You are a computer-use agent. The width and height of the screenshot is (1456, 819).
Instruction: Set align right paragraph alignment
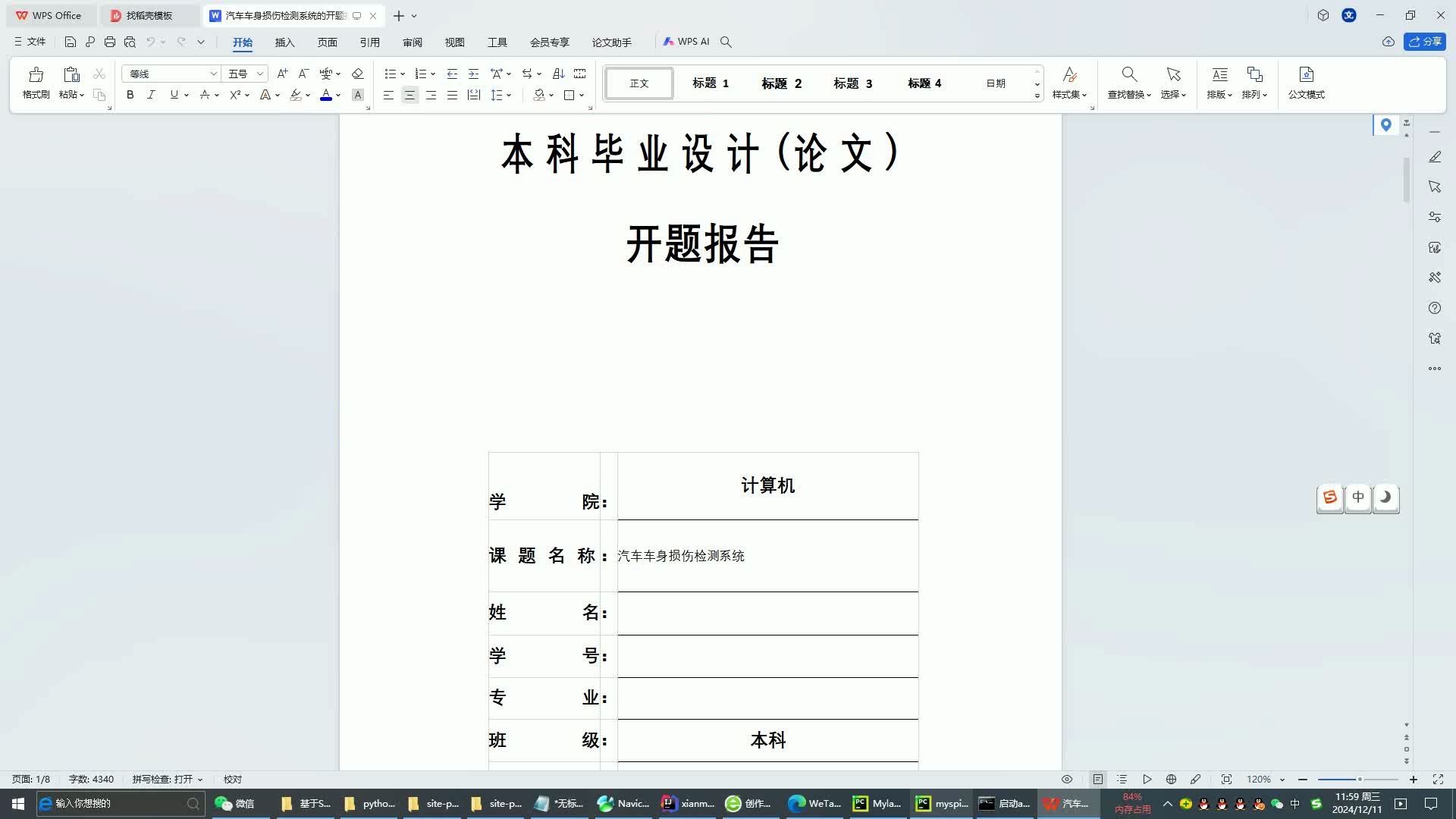coord(431,95)
